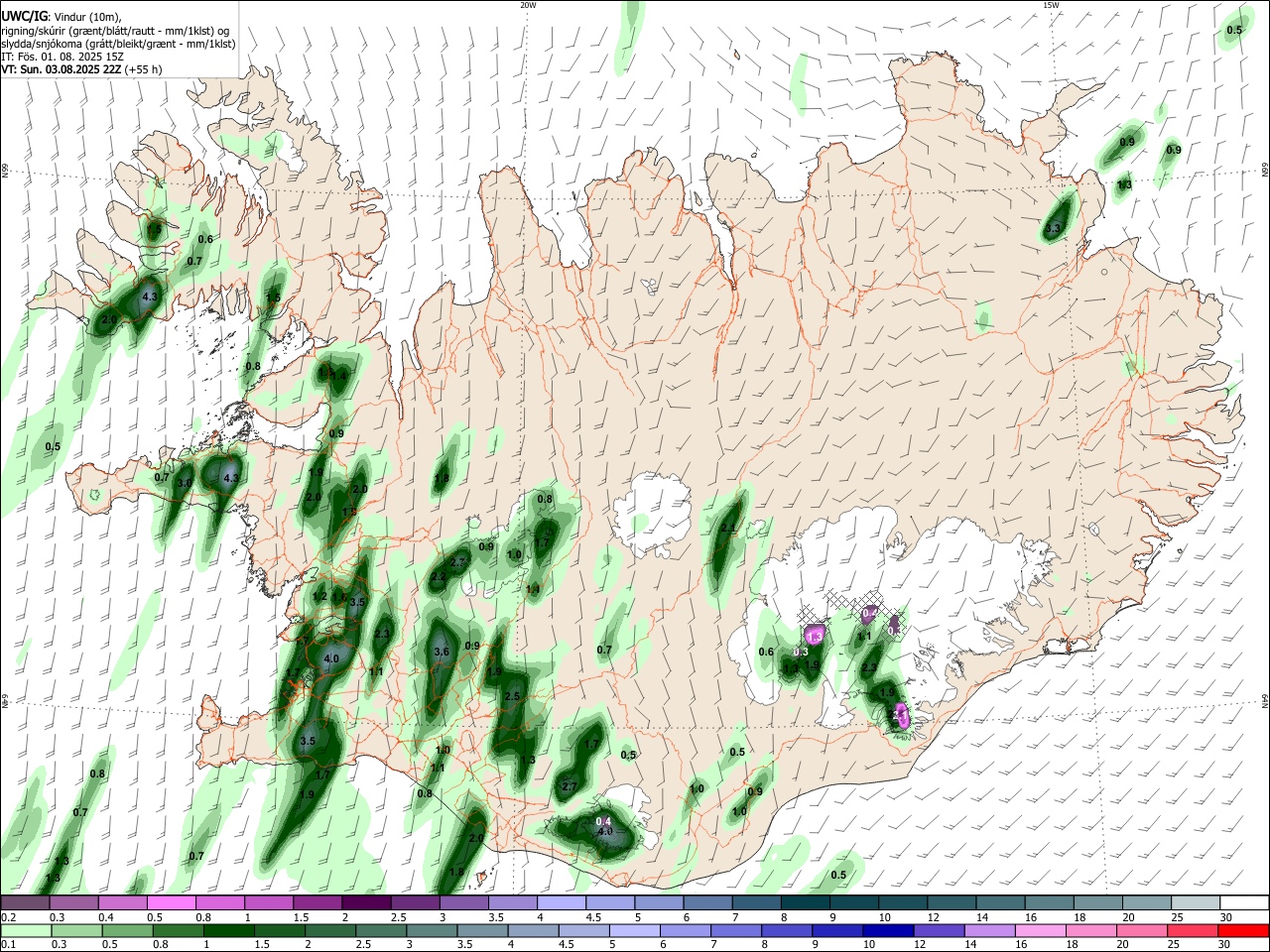Pick the 4 lavender swatch in the snow legend row
The width and height of the screenshot is (1270, 952).
point(561,903)
